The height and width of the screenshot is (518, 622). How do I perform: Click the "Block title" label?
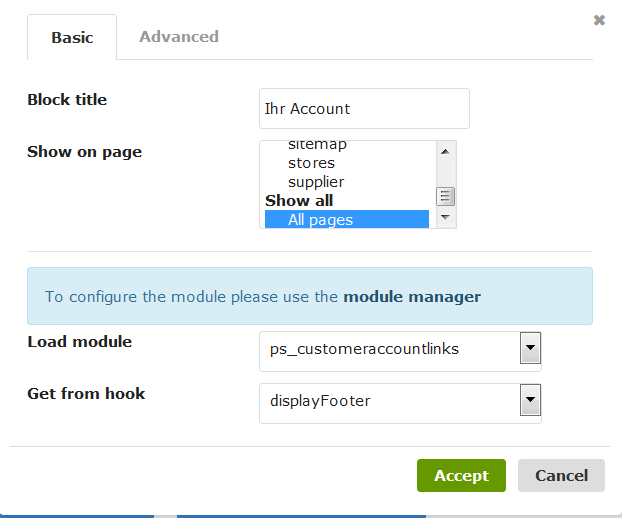point(67,99)
